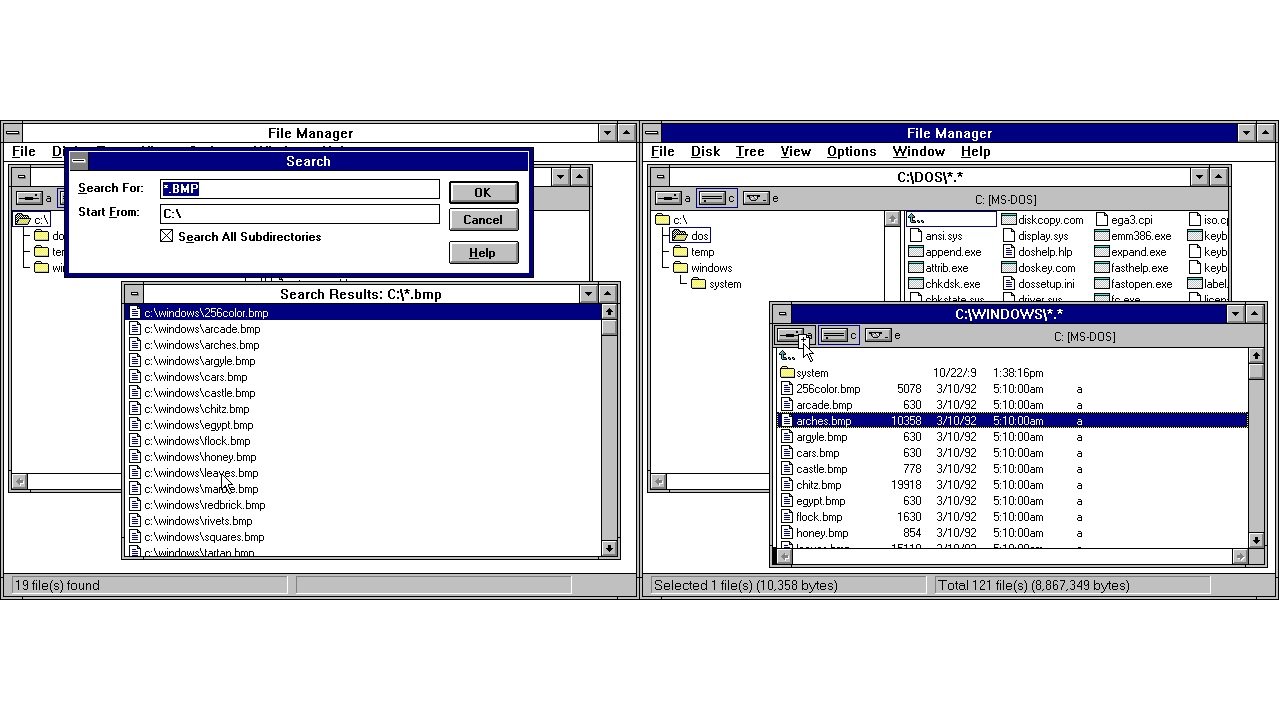Click 'Total 121 file(s)' status bar text
The width and height of the screenshot is (1280, 720).
click(1033, 585)
